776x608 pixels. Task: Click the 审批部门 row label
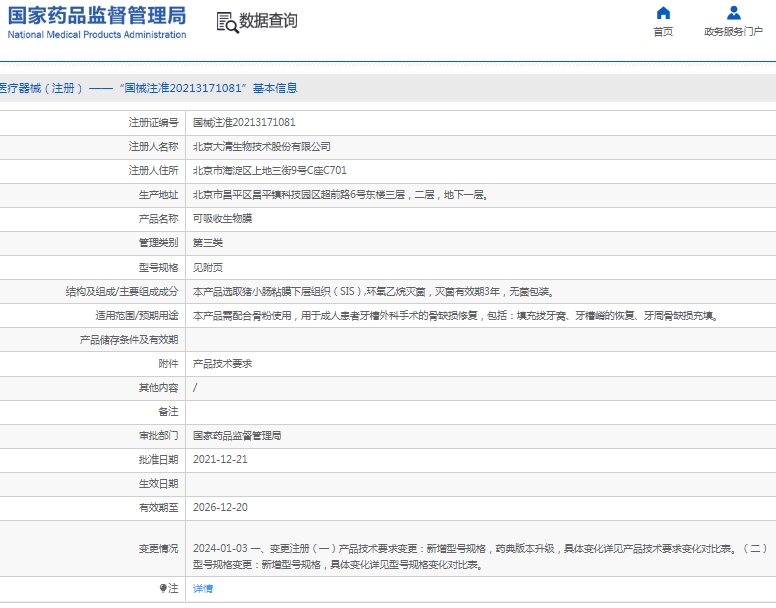click(158, 435)
